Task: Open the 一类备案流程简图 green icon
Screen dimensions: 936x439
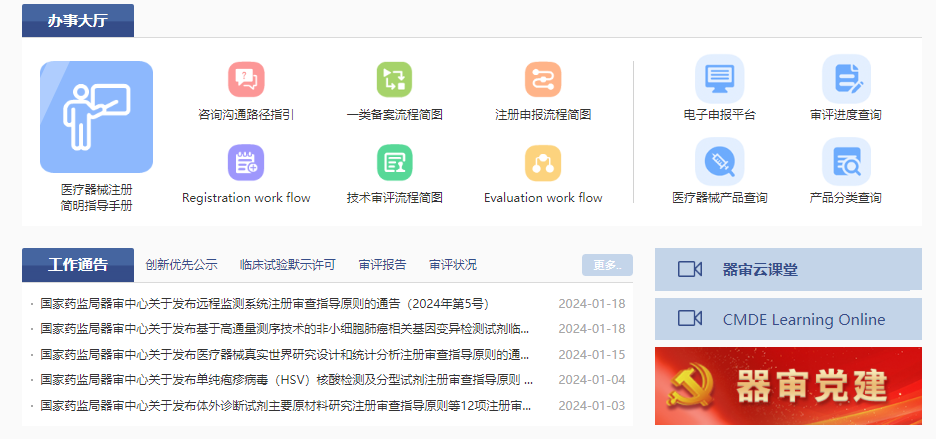Action: 395,79
